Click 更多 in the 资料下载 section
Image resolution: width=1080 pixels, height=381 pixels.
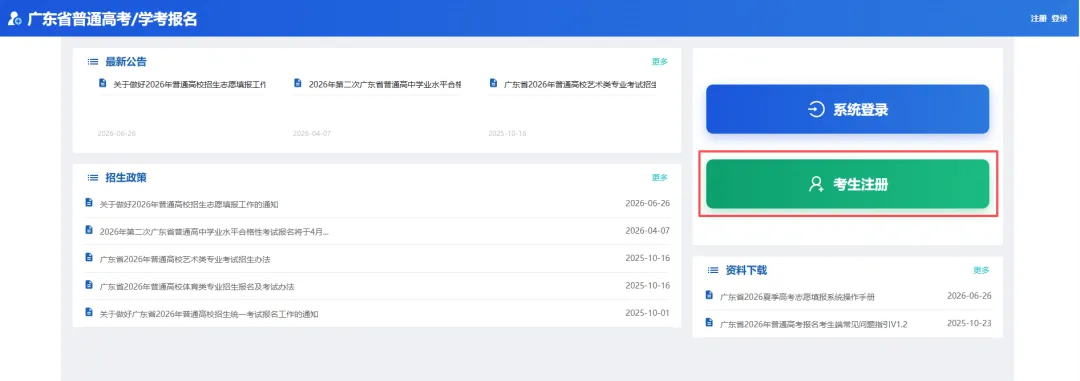(981, 270)
